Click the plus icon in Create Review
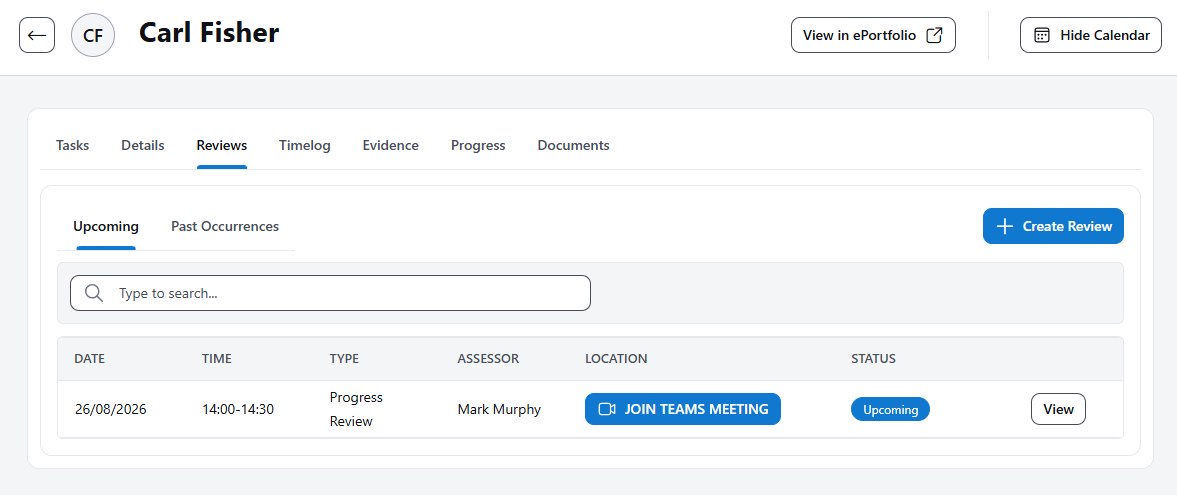Image resolution: width=1177 pixels, height=495 pixels. click(x=1004, y=226)
